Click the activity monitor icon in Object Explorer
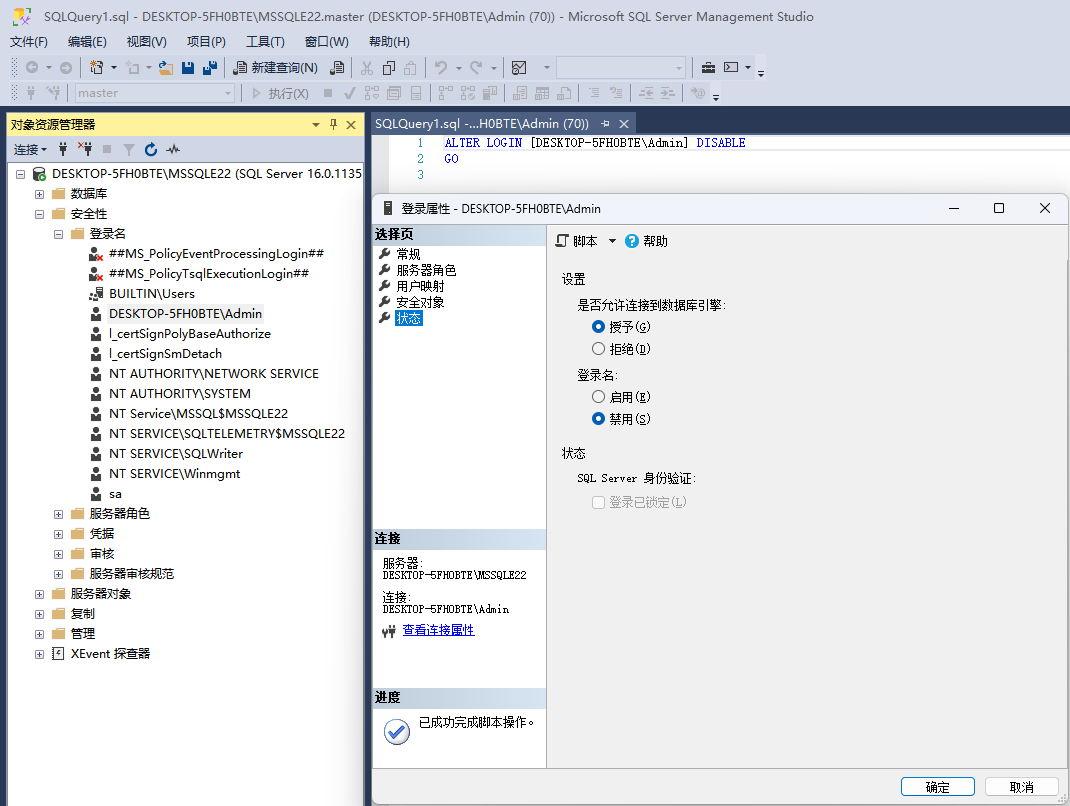 coord(173,149)
